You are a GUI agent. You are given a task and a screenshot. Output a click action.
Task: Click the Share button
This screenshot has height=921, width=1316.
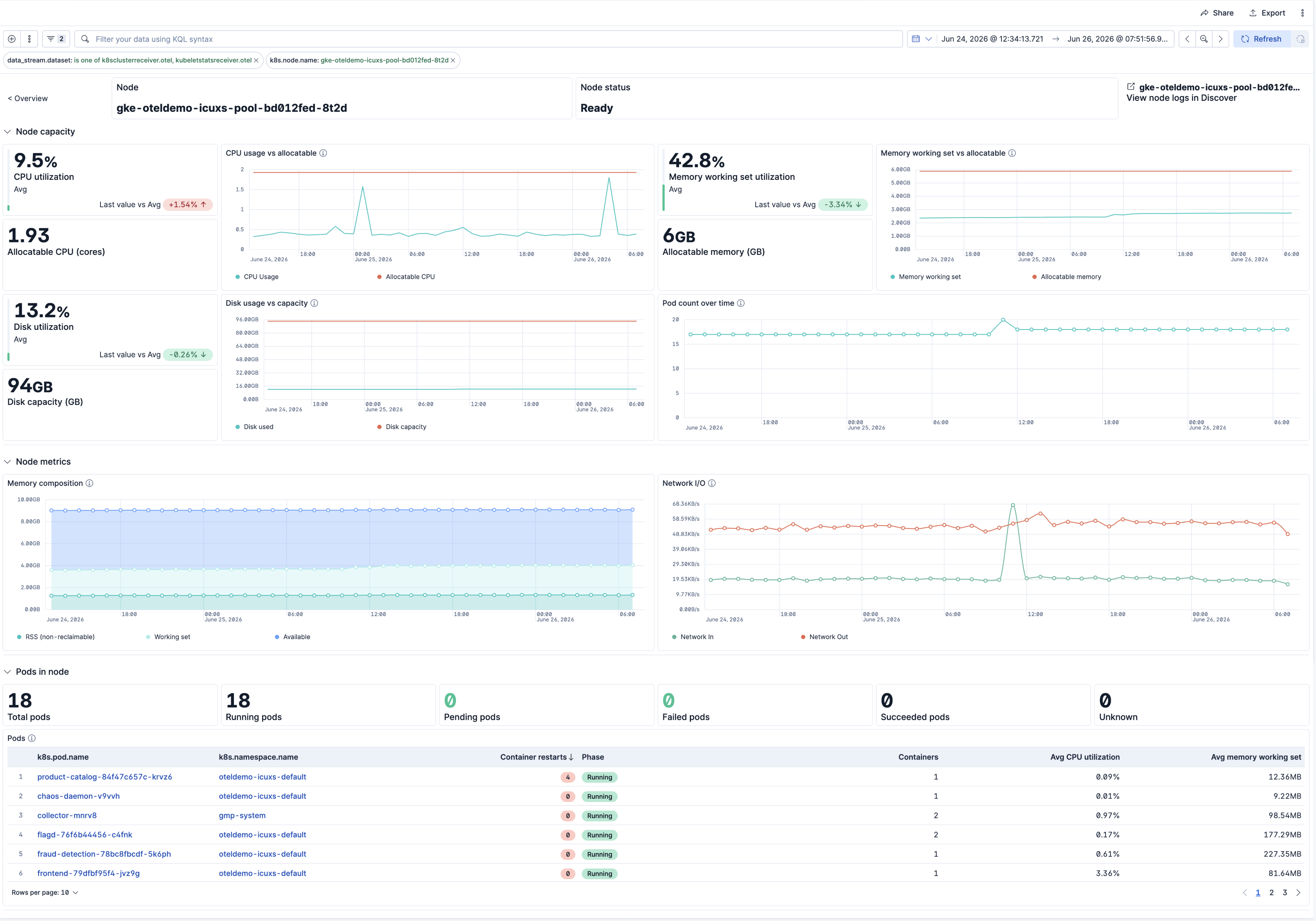(x=1217, y=13)
